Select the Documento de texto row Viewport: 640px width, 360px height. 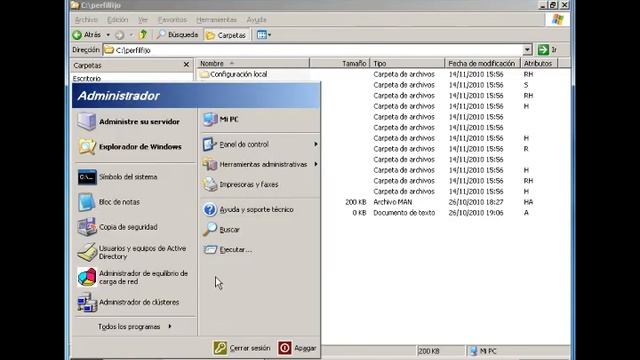439,213
